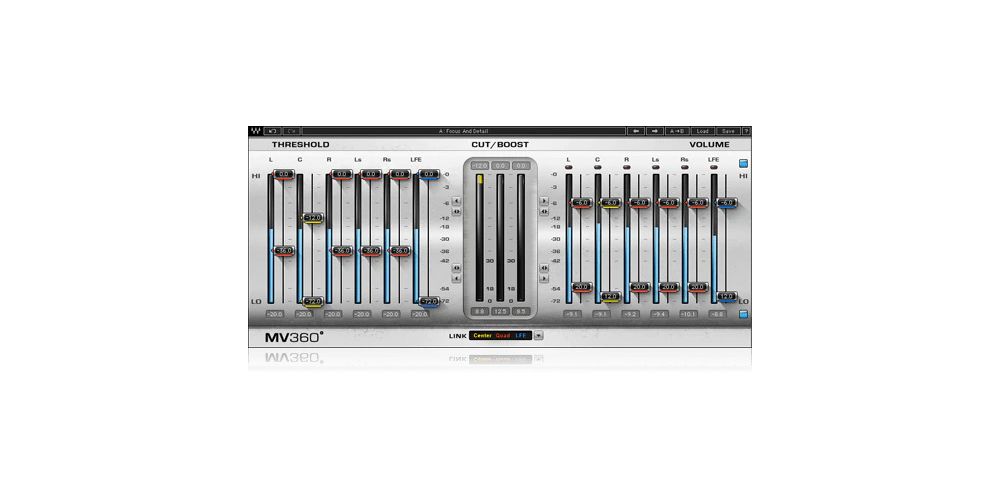The height and width of the screenshot is (500, 1000).
Task: Click Threshold C high handle showing -12.0
Action: point(312,218)
